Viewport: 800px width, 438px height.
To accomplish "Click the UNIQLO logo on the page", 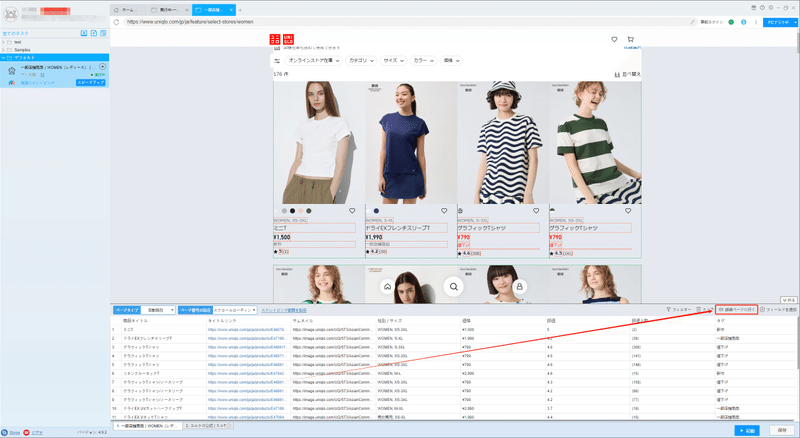I will [282, 39].
